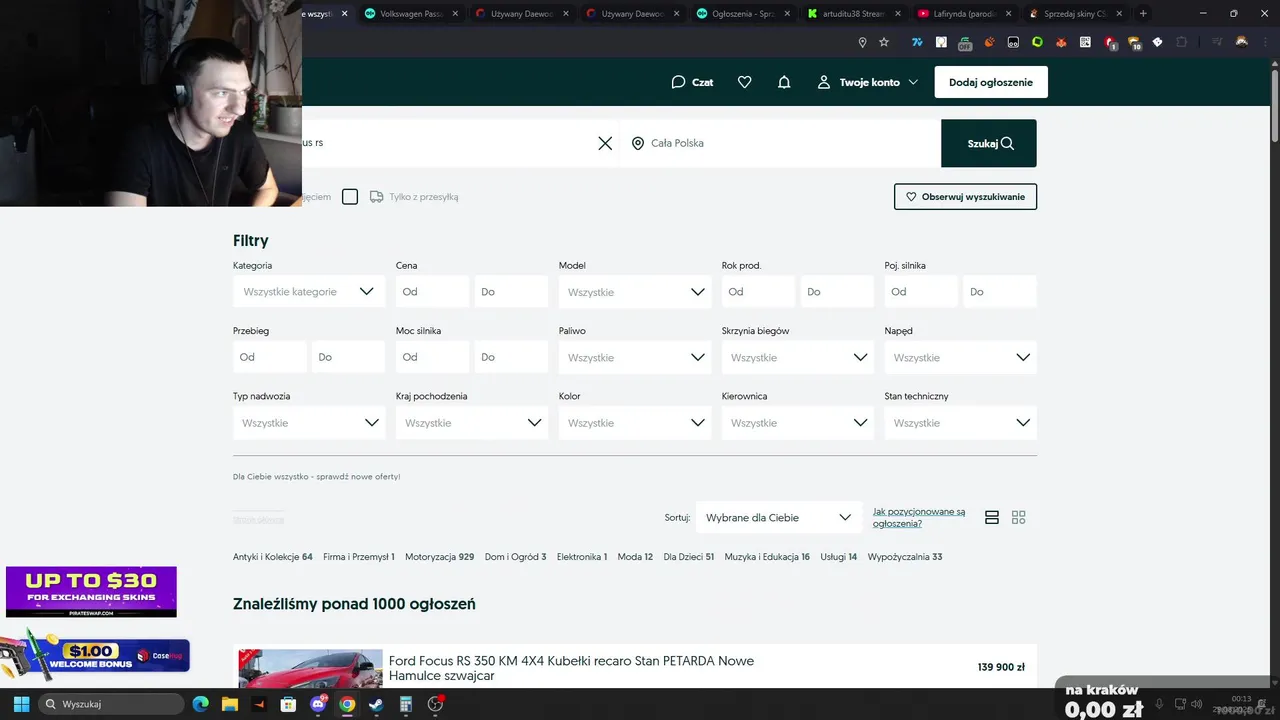Click the Cena Od input field
Screen dimensions: 1280x720
click(432, 292)
